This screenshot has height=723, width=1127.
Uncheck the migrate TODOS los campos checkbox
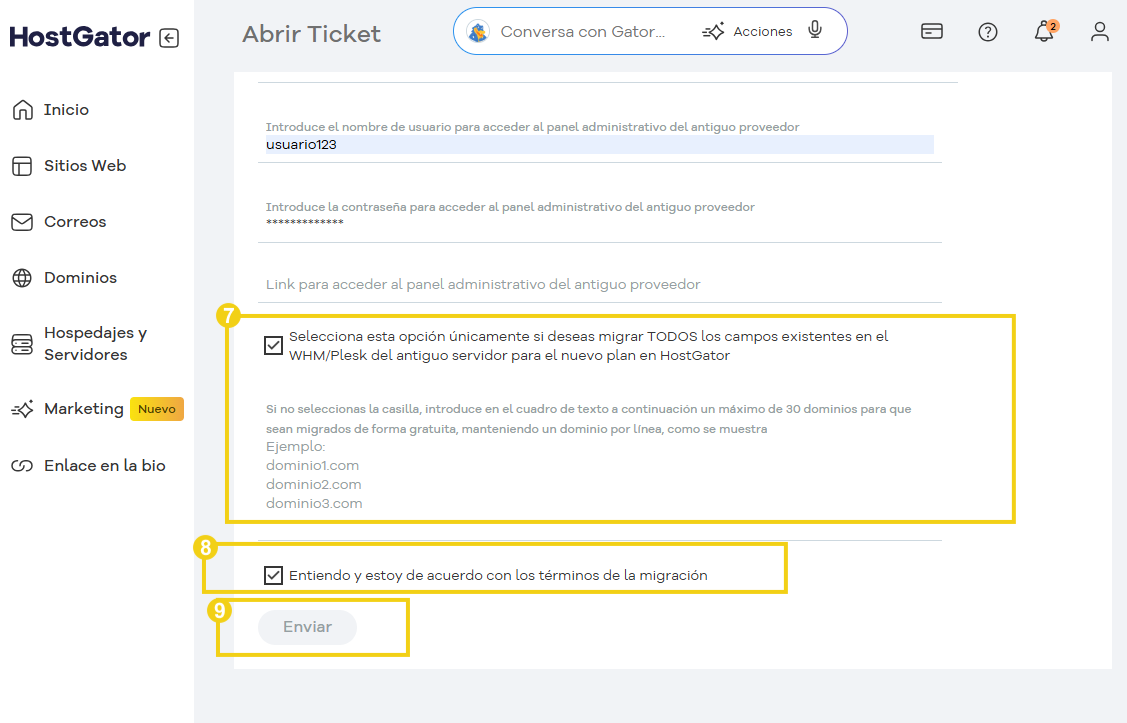point(272,345)
